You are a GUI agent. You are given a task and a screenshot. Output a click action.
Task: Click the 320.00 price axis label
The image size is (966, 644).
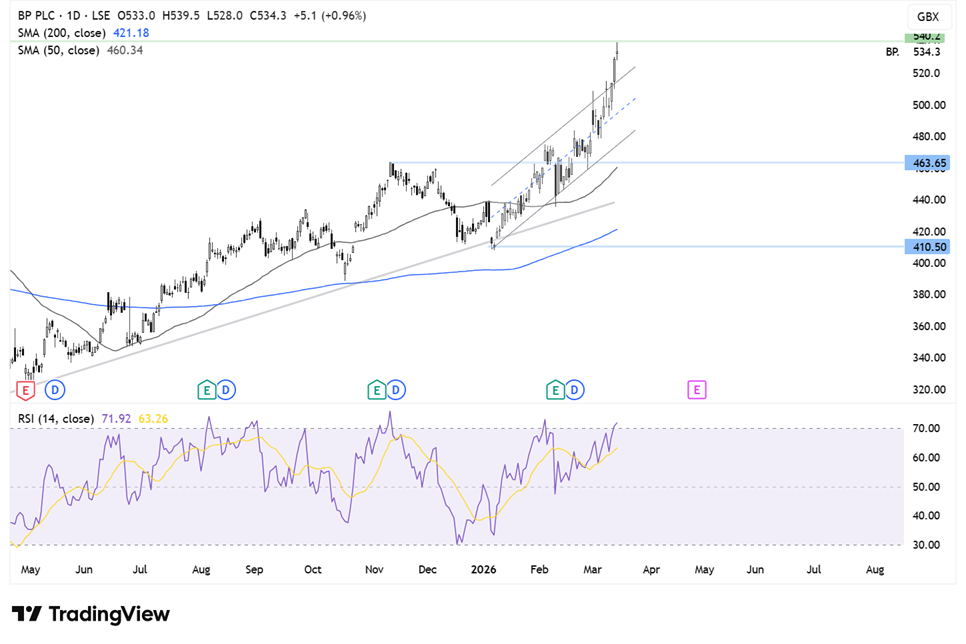coord(929,389)
